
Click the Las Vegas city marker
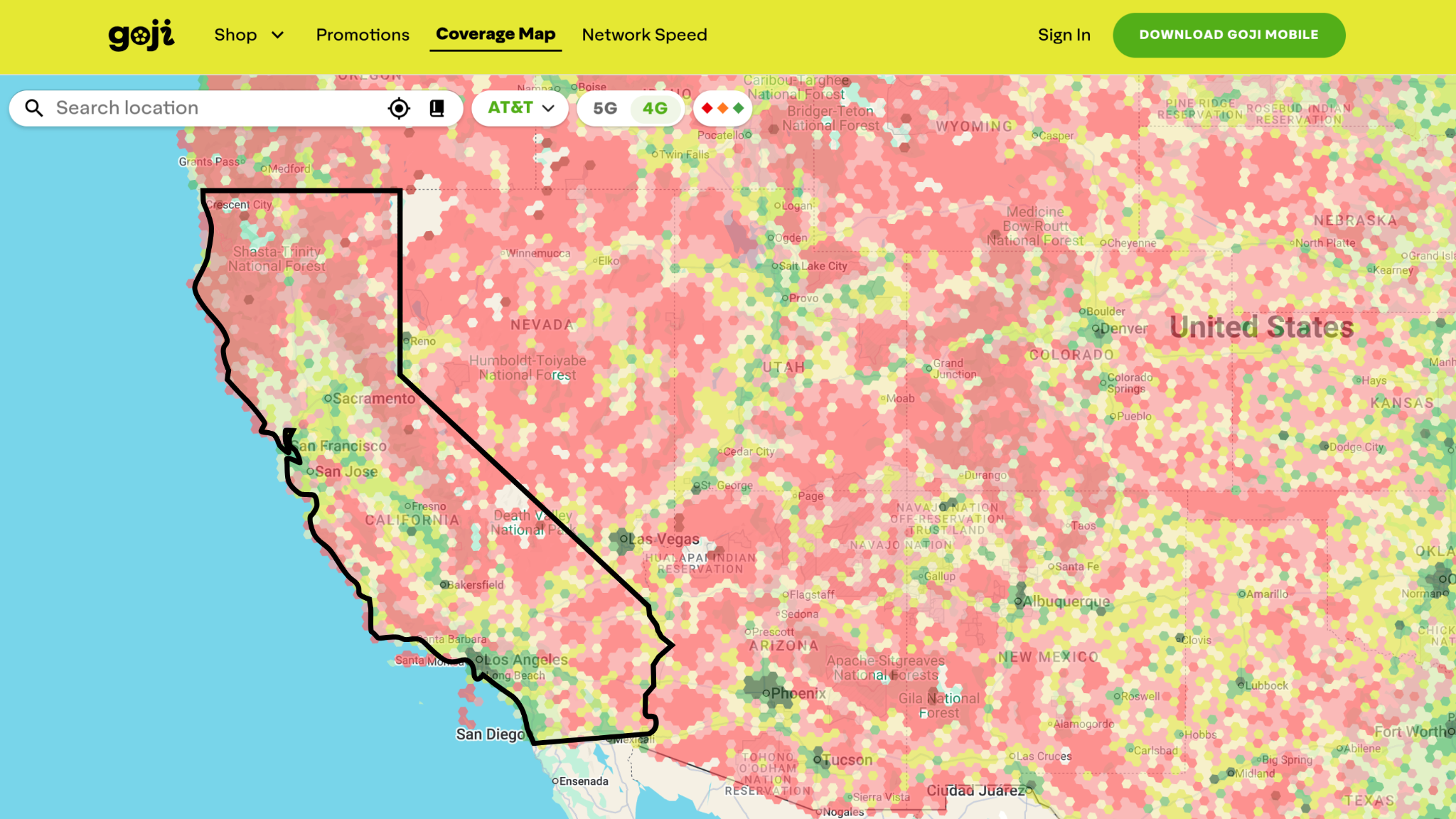point(624,539)
